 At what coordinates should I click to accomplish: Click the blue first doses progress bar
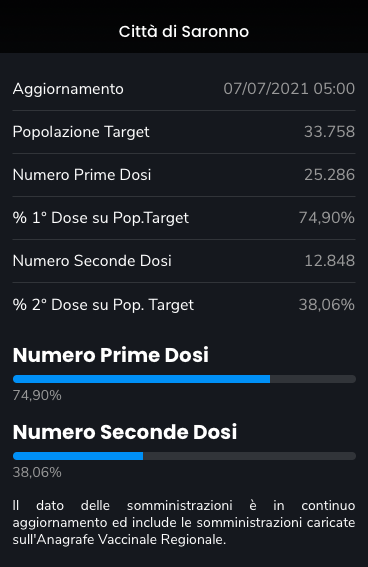141,379
